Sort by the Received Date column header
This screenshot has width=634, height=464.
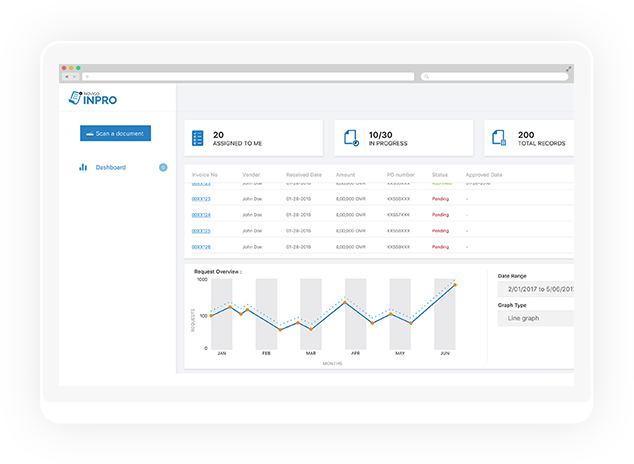point(304,175)
